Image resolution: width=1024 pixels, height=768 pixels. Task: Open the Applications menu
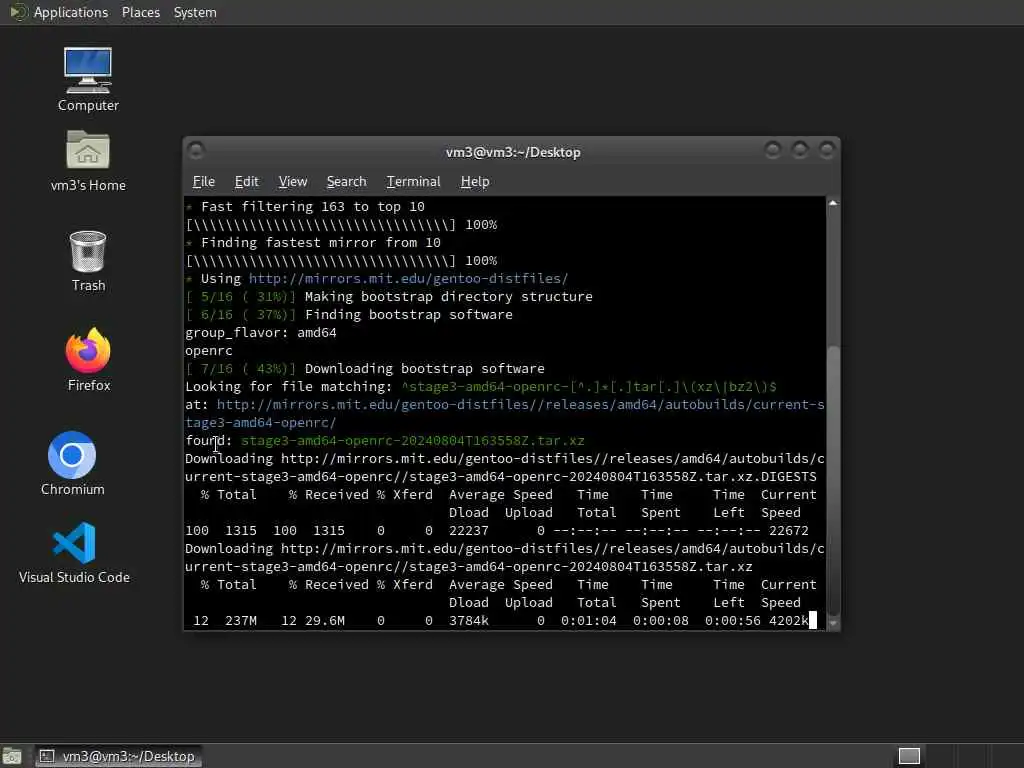[x=71, y=12]
